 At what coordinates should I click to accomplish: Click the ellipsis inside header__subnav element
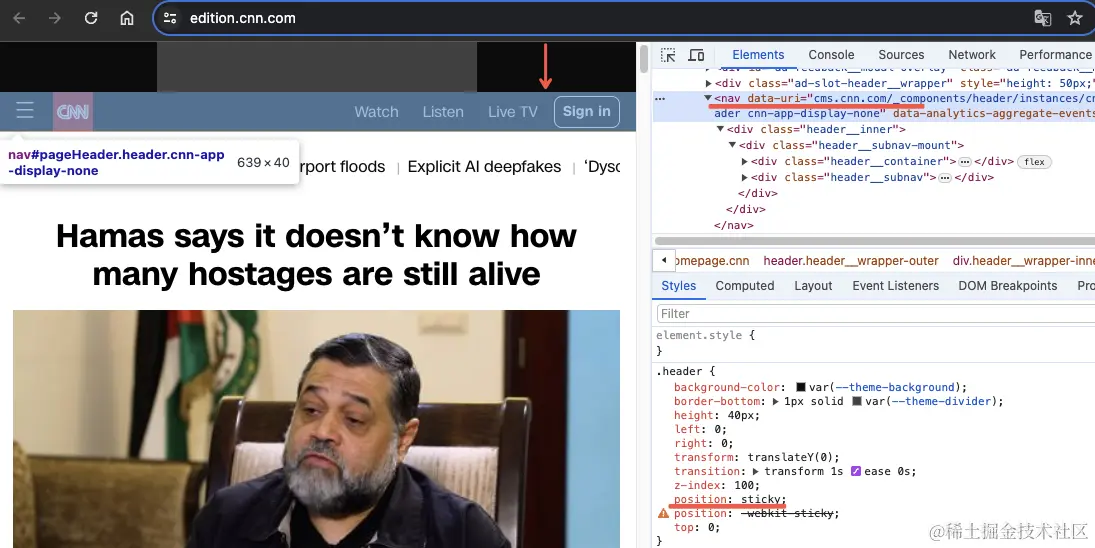[x=945, y=178]
